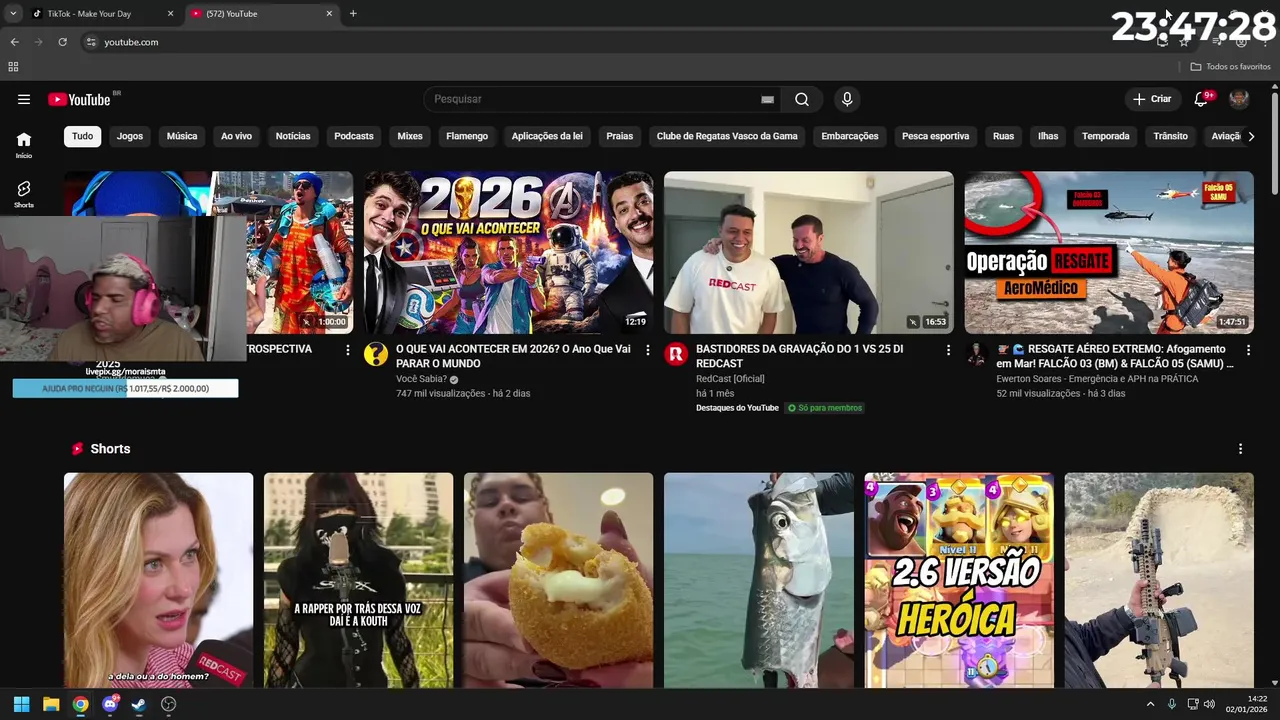Select the Mixes filter chip
Viewport: 1280px width, 720px height.
click(410, 136)
